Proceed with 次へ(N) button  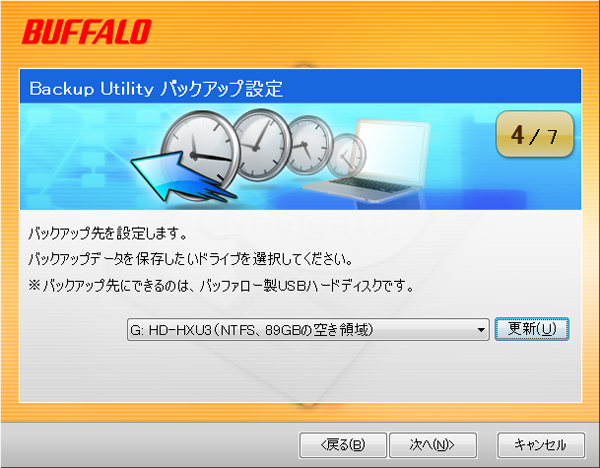coord(433,445)
